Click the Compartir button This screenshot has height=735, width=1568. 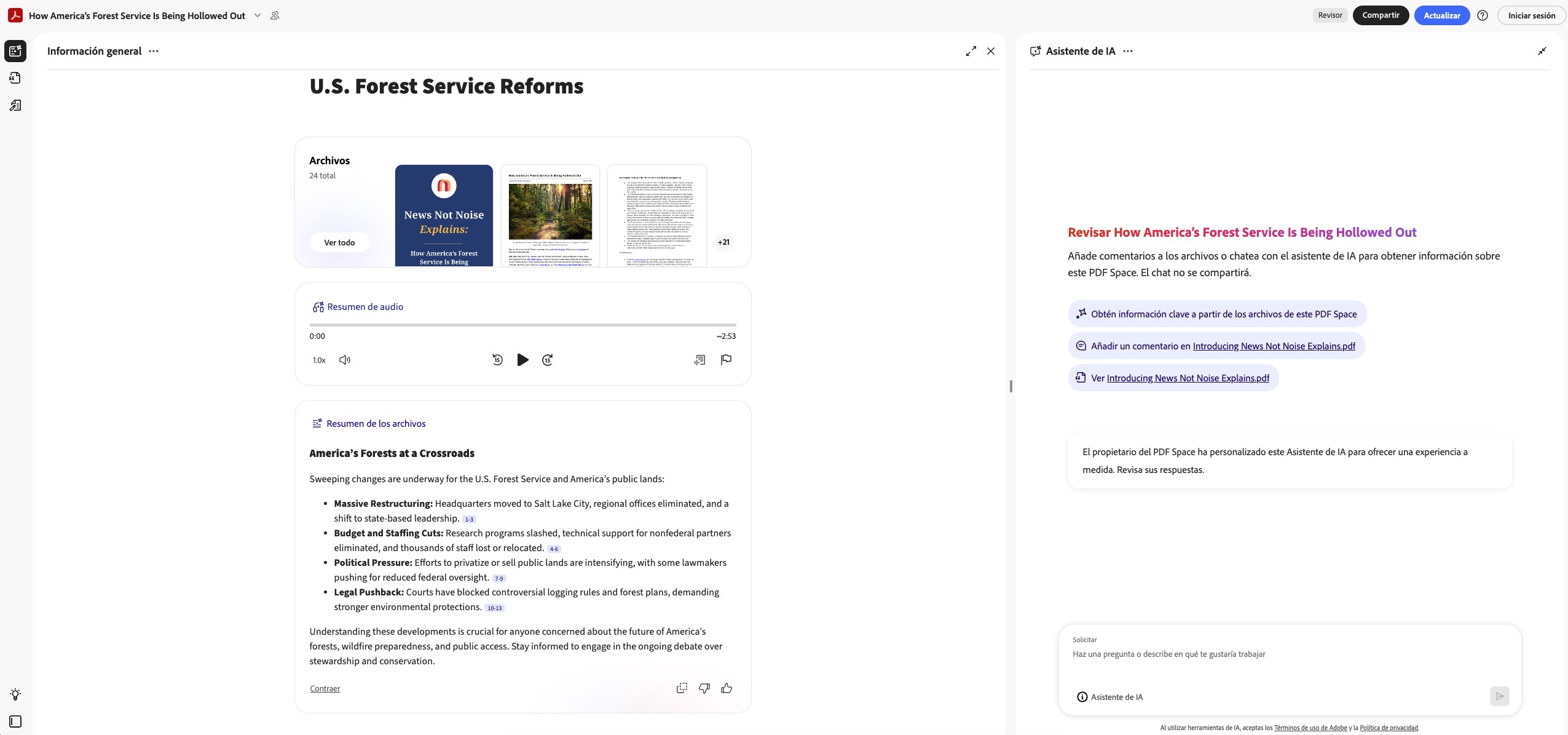[1381, 15]
